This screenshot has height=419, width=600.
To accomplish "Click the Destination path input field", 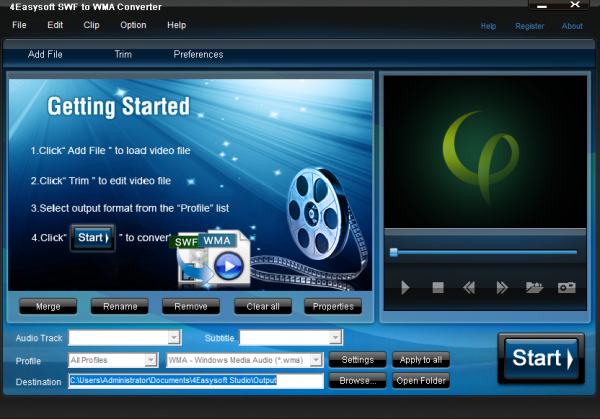I will click(196, 381).
